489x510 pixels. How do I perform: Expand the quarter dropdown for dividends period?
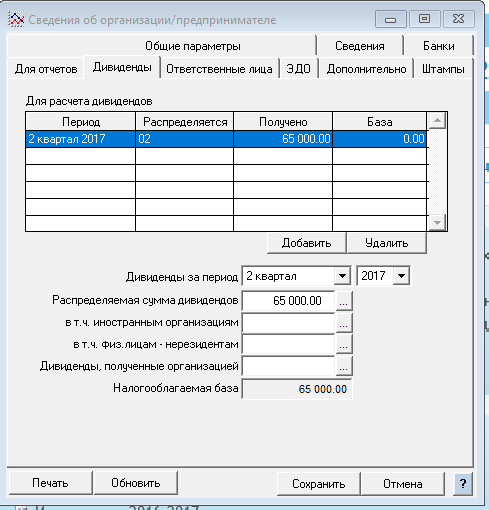(342, 276)
